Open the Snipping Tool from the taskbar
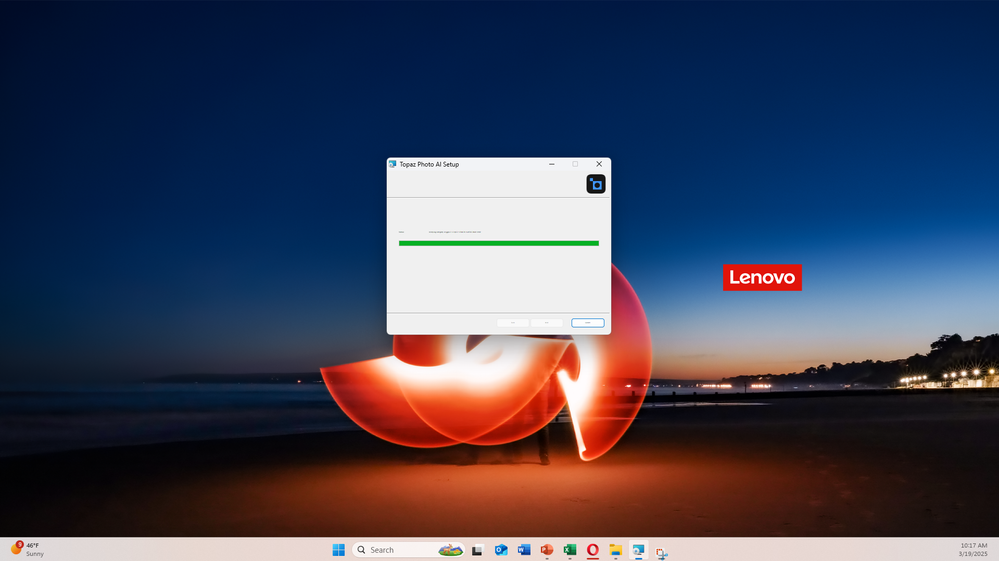 [661, 551]
